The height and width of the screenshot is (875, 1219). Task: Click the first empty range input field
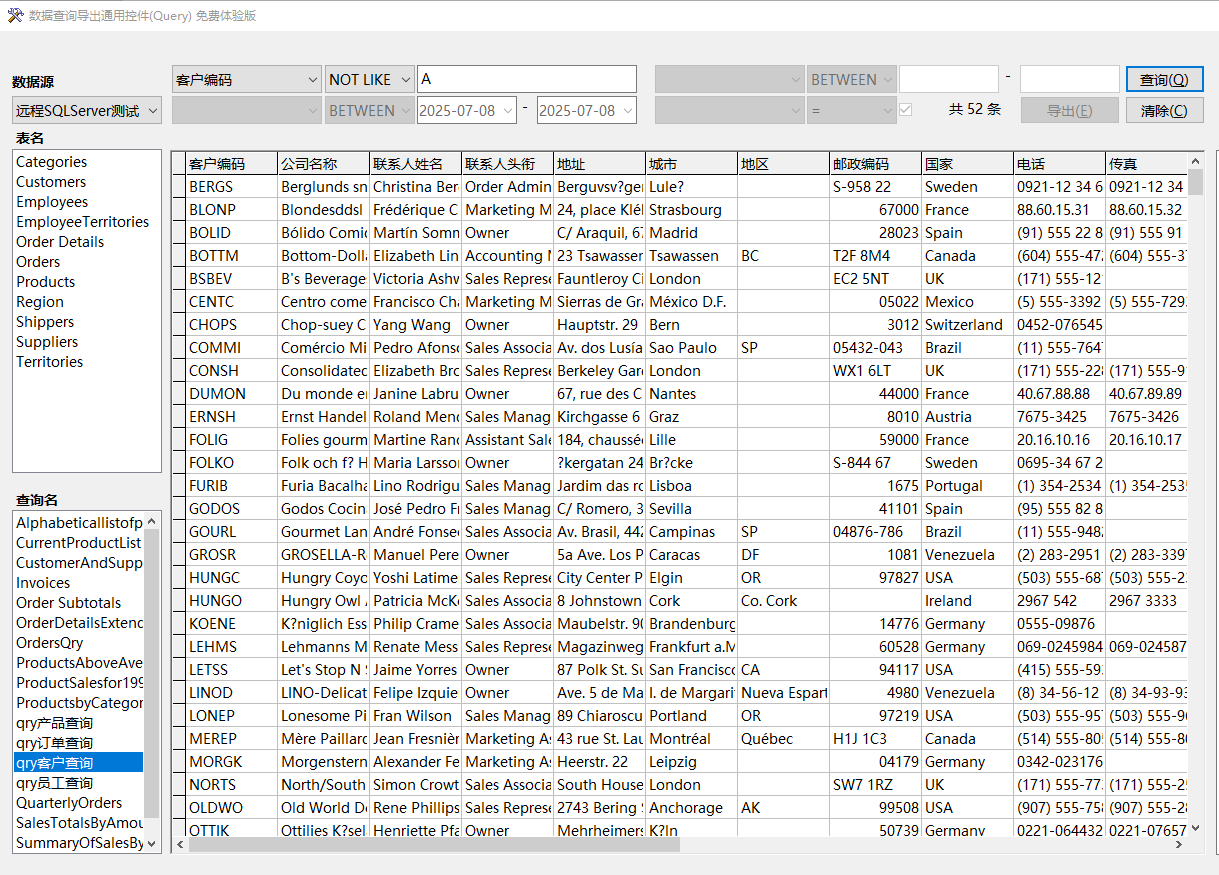(x=949, y=80)
